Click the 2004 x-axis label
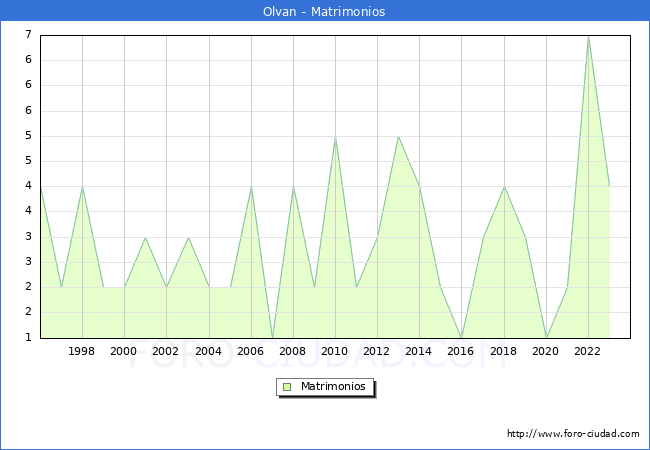The width and height of the screenshot is (650, 450). (x=208, y=351)
